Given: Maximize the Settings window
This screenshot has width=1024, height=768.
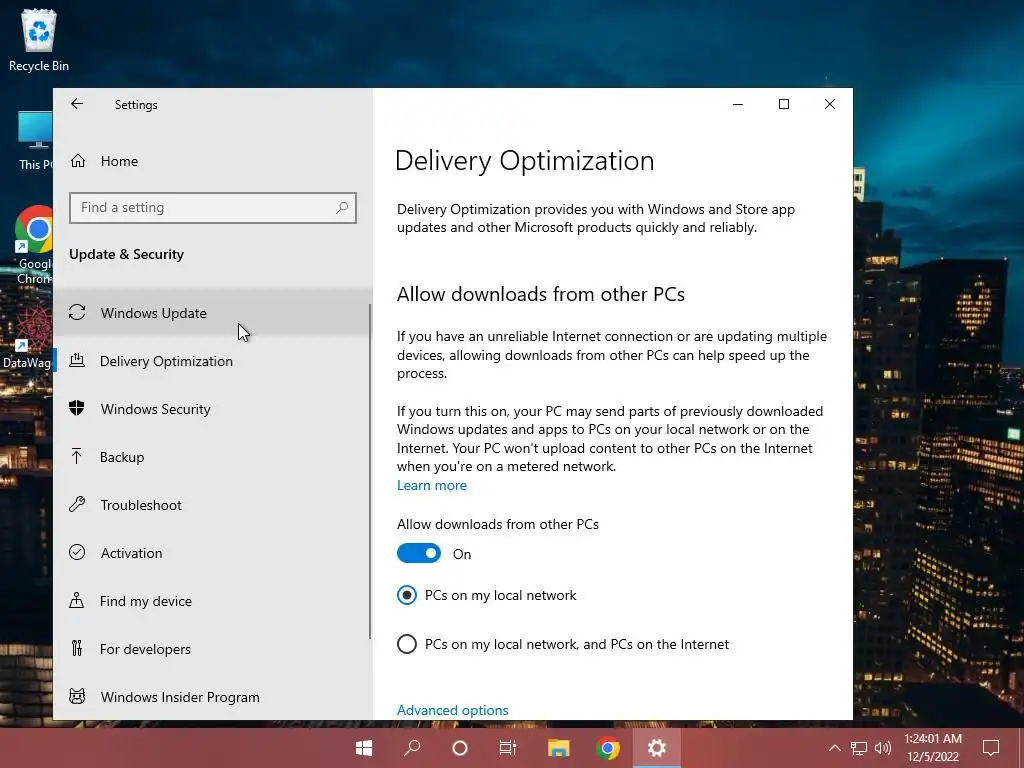Looking at the screenshot, I should [x=784, y=104].
